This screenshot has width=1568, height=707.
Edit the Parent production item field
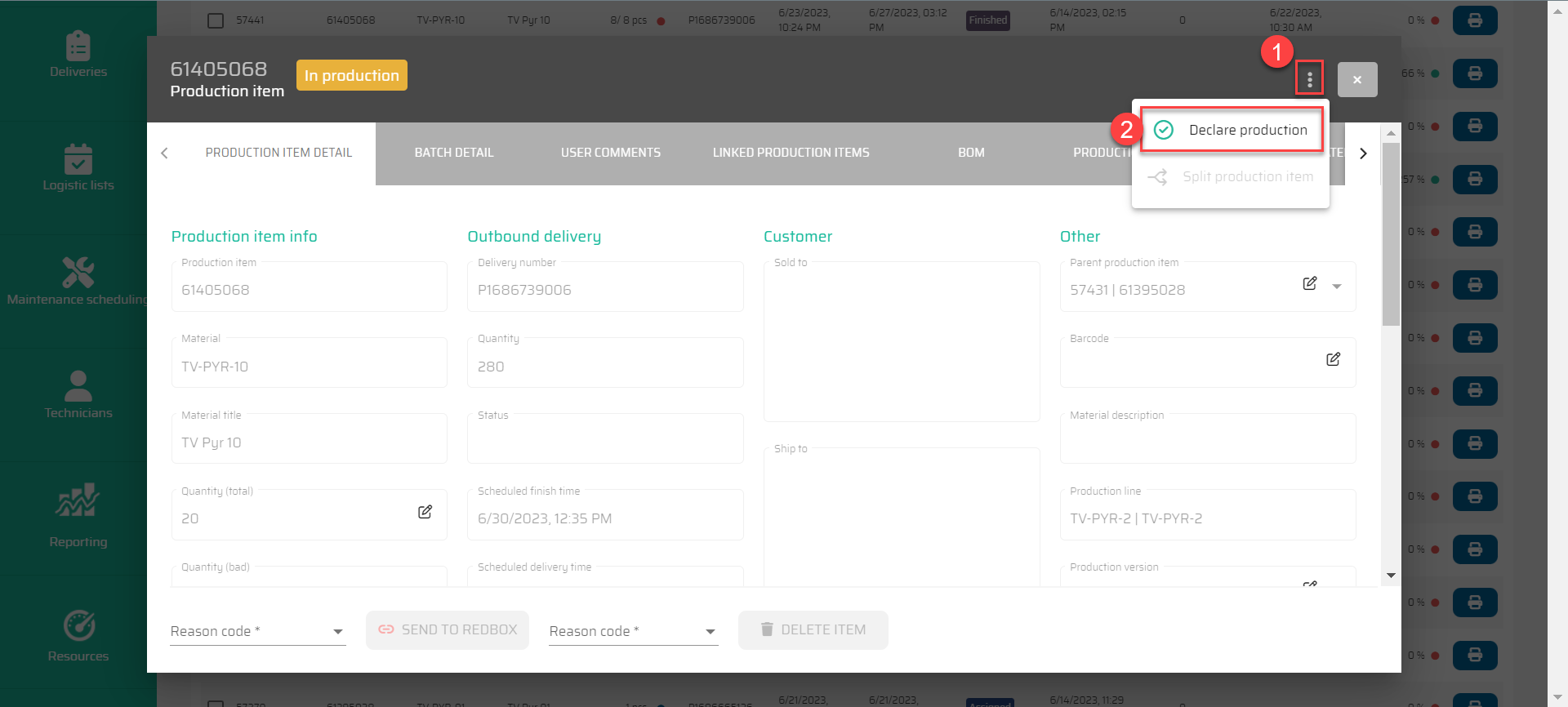(x=1309, y=283)
